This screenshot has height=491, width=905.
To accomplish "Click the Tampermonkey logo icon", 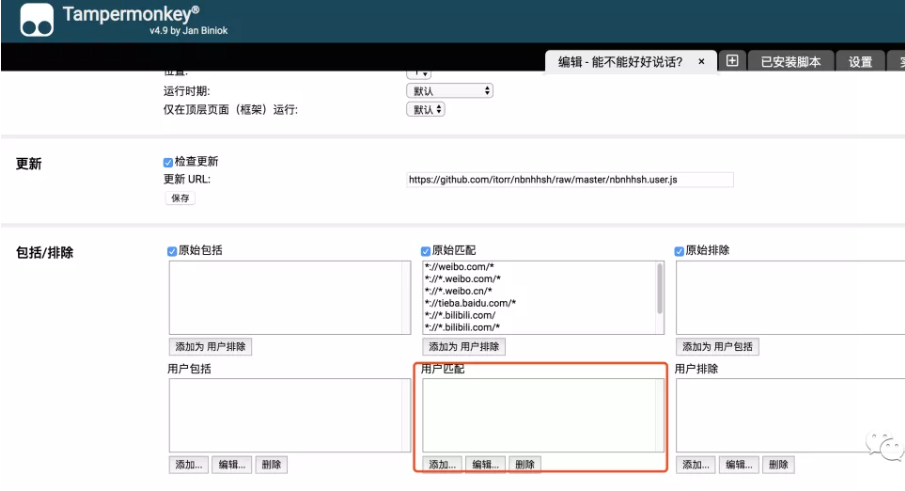I will [37, 20].
